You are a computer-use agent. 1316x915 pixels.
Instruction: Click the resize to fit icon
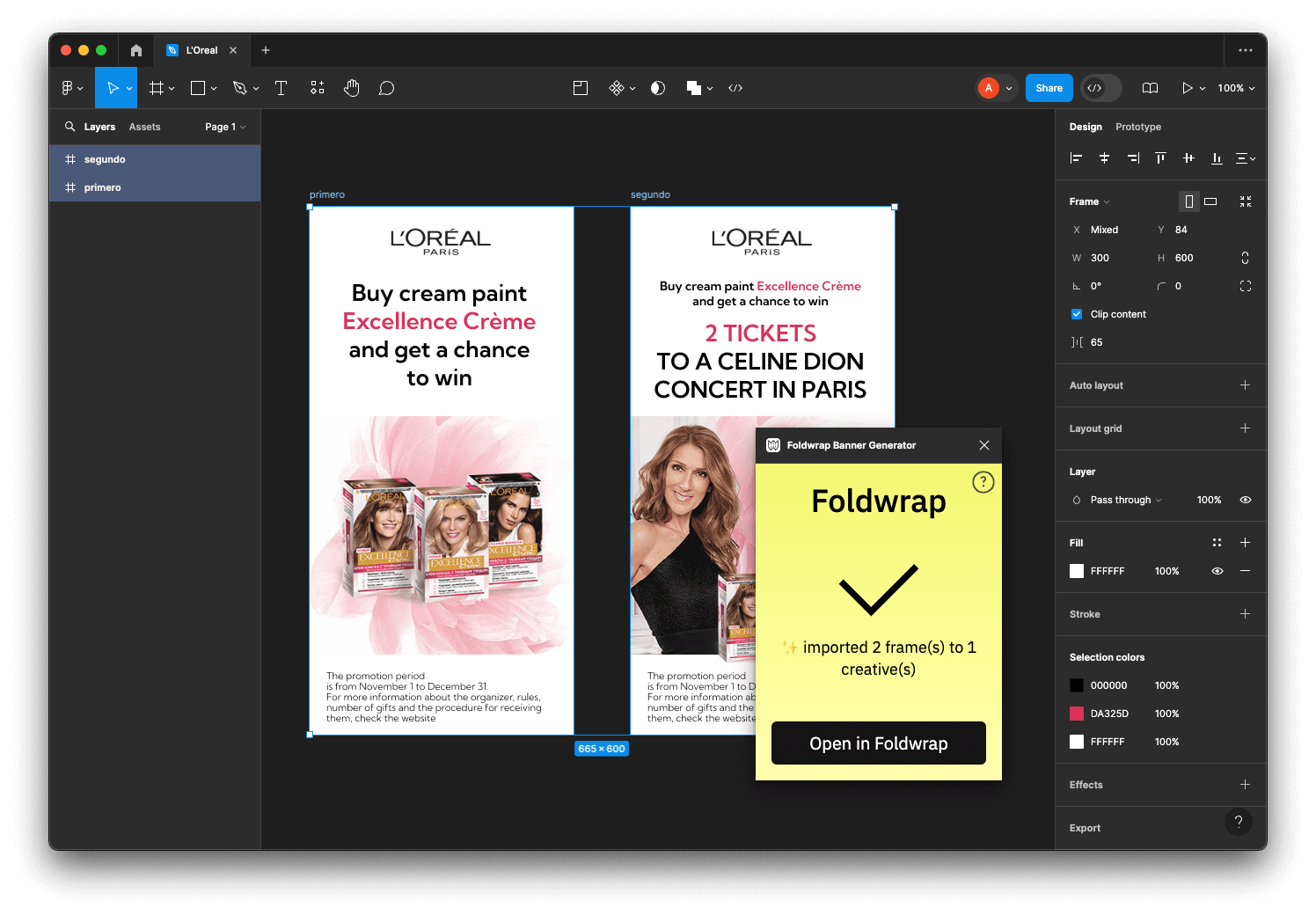coord(1246,201)
